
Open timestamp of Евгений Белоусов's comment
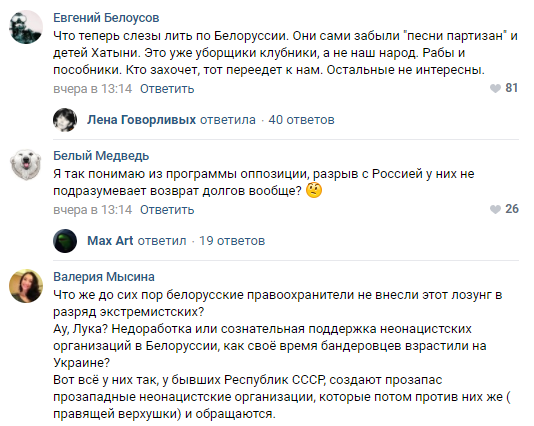[93, 89]
